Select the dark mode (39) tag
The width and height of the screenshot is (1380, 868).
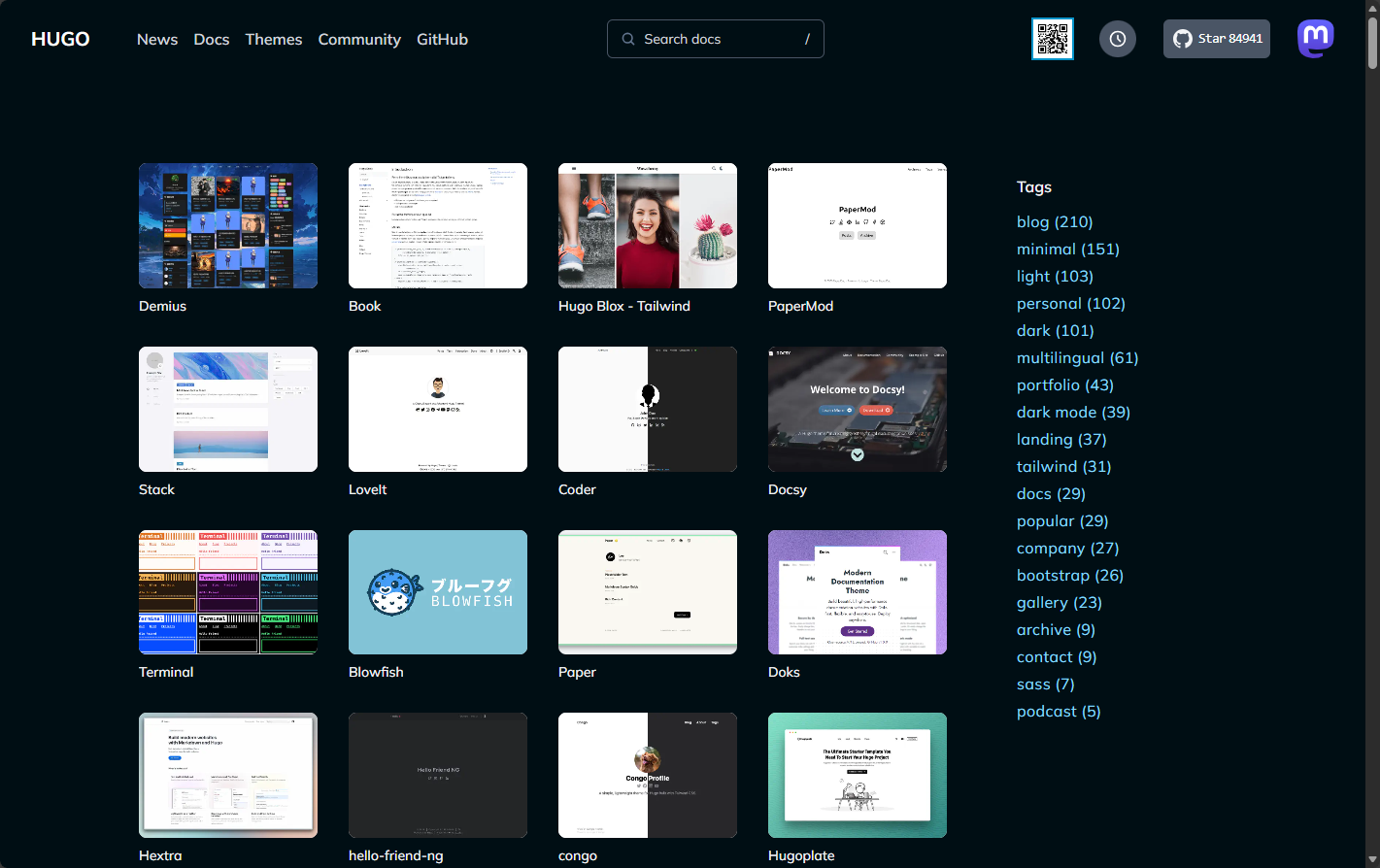[1073, 413]
